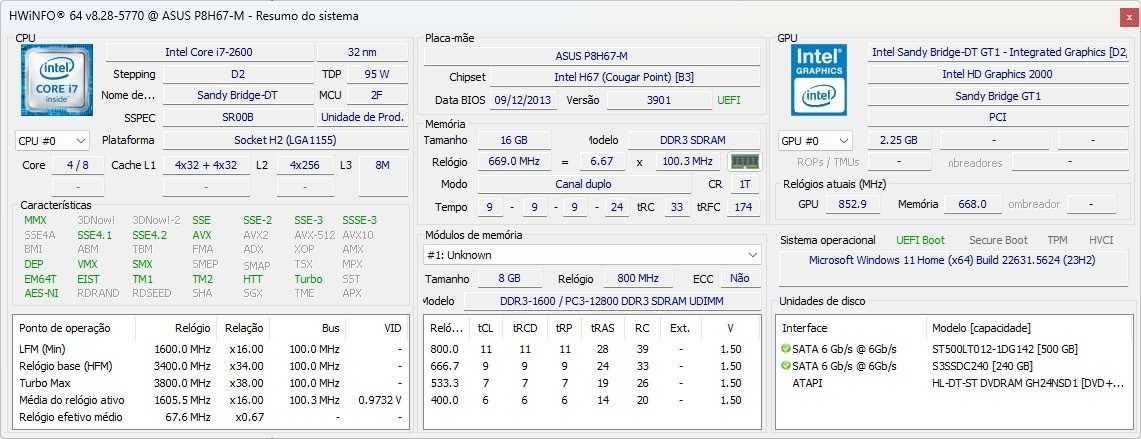Click the 669.0 MHz memory clock value
Image resolution: width=1141 pixels, height=439 pixels.
514,162
